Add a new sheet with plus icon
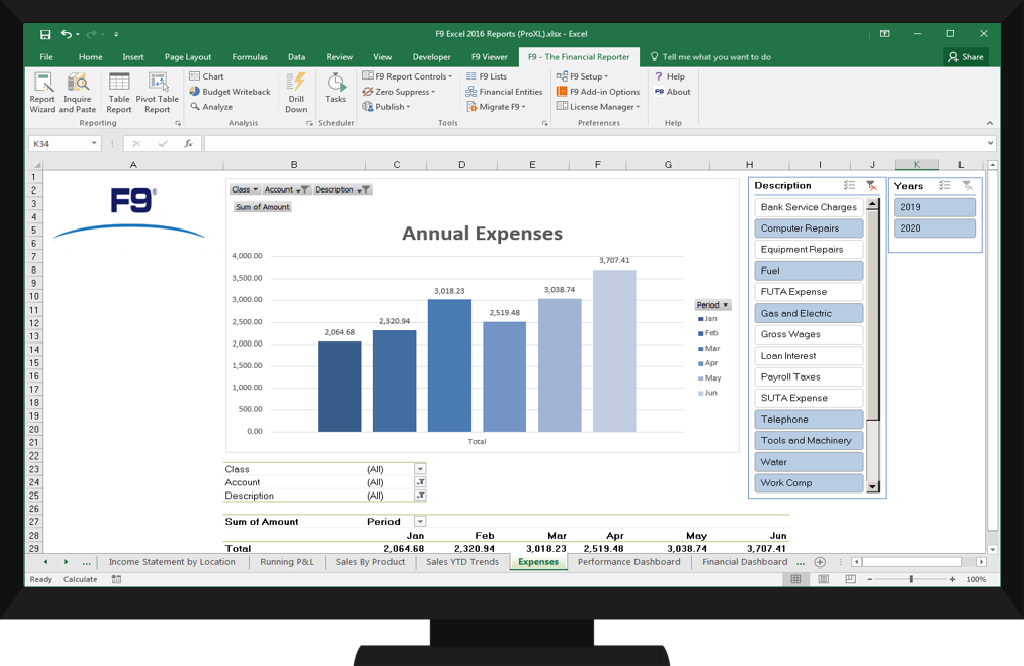 [x=820, y=562]
